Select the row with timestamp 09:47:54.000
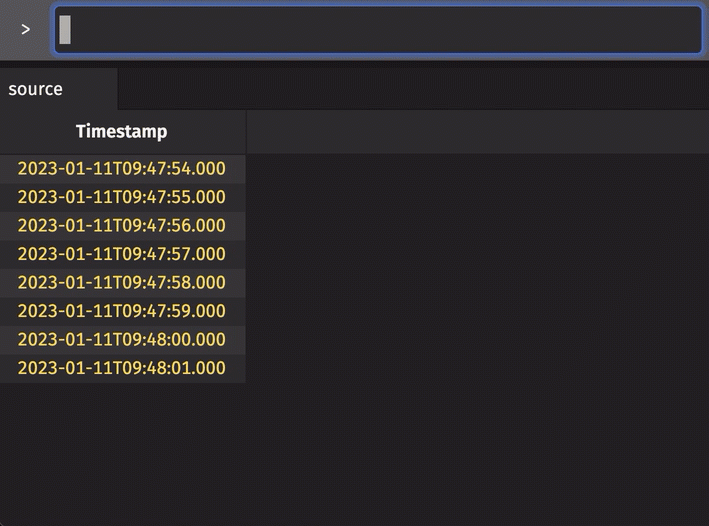 tap(121, 168)
